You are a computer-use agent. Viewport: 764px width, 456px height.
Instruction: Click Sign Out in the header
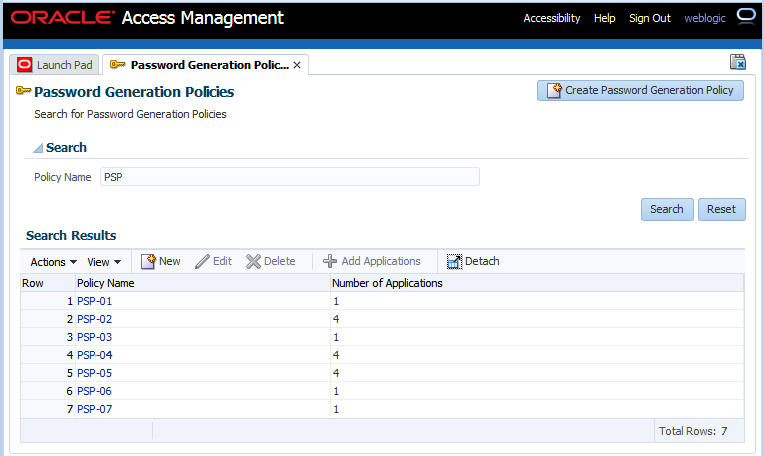pos(649,18)
